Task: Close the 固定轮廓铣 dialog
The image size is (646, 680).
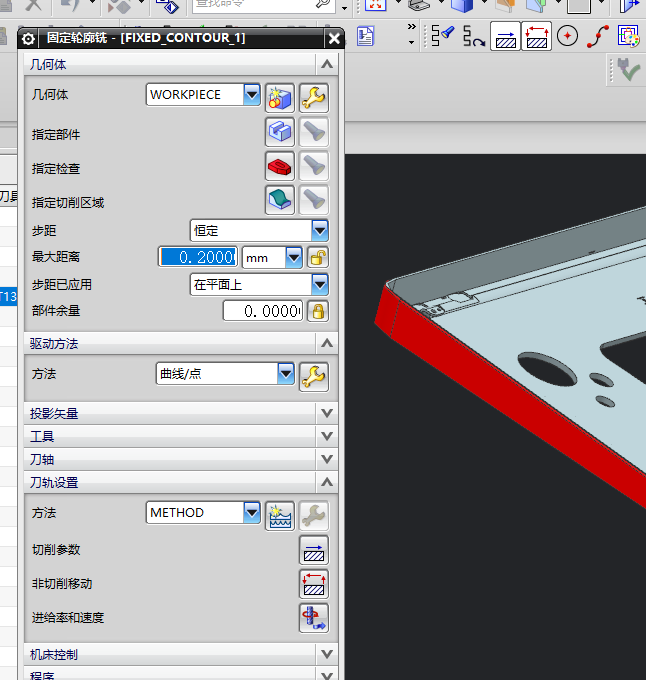Action: click(334, 39)
